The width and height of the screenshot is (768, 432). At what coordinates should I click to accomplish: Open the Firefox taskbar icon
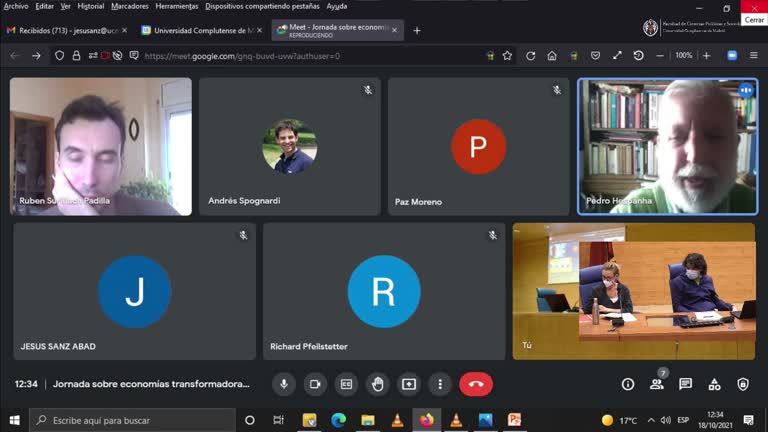[427, 420]
